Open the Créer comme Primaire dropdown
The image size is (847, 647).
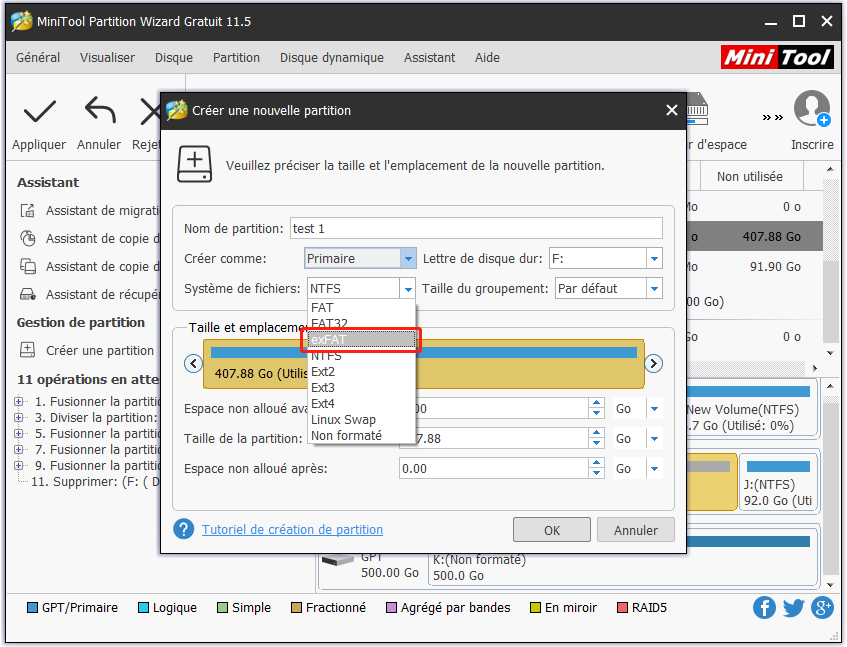(408, 259)
